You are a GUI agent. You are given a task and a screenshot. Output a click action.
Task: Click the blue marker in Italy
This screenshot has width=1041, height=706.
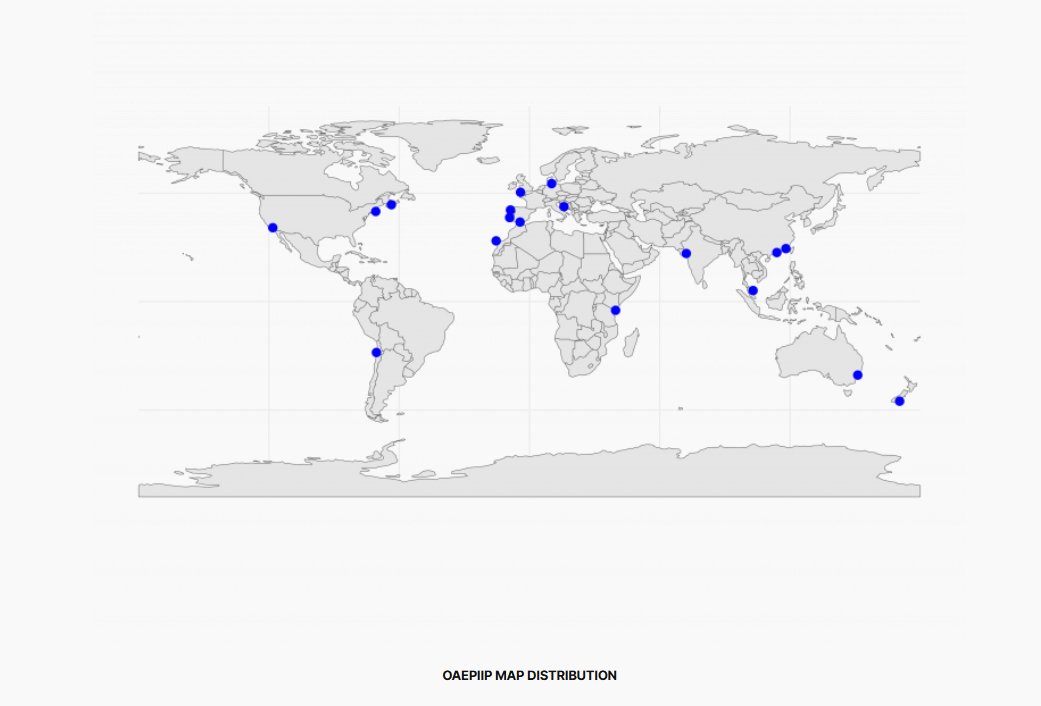tap(564, 207)
